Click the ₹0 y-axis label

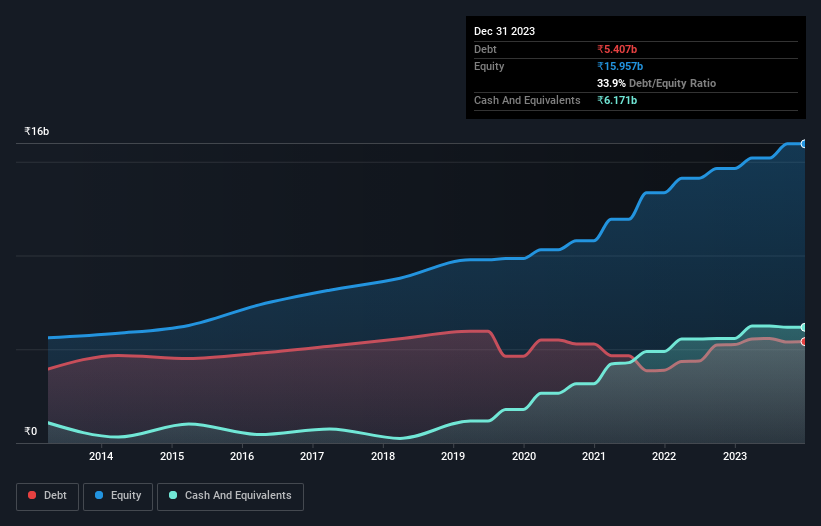tap(31, 431)
